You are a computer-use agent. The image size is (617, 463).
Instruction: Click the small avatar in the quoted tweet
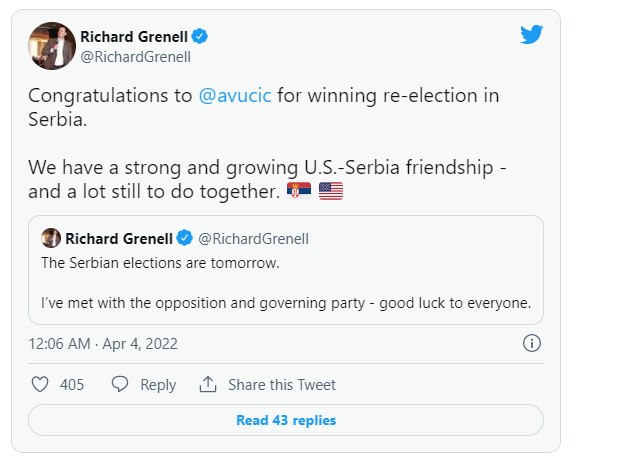pos(51,238)
